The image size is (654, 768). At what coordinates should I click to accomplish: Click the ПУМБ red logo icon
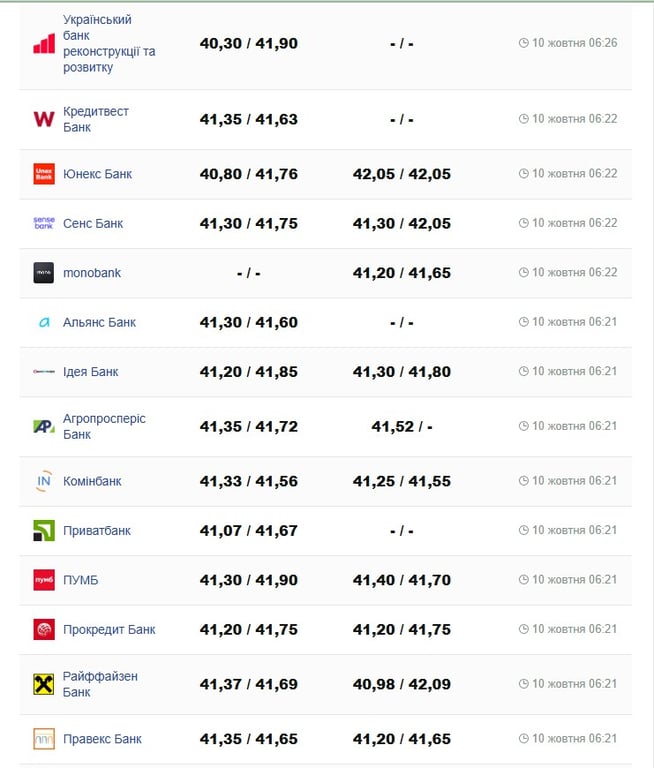click(x=44, y=580)
